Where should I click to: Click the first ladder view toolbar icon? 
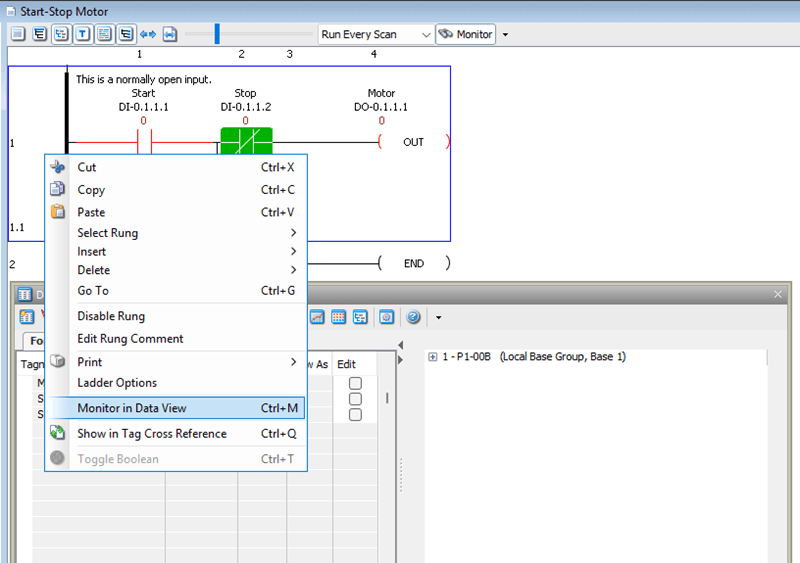(18, 34)
